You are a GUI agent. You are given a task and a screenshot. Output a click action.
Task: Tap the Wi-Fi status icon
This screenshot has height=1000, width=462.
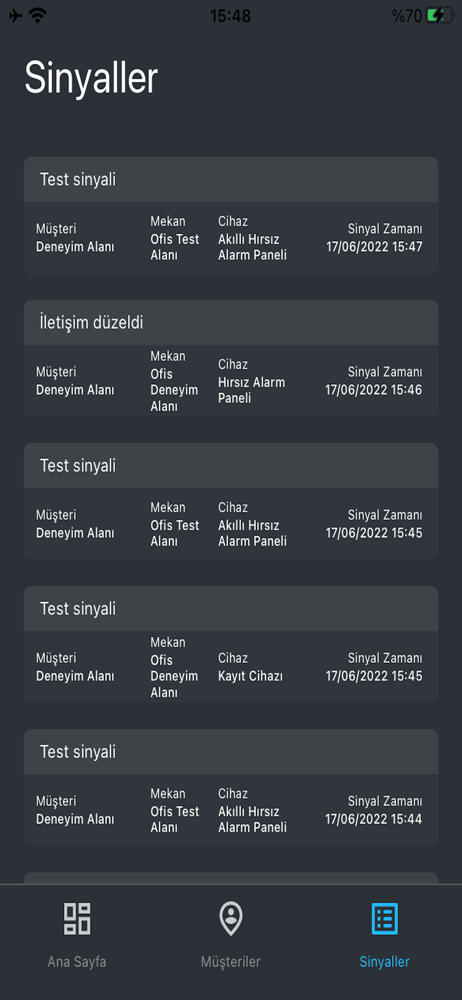pos(39,16)
